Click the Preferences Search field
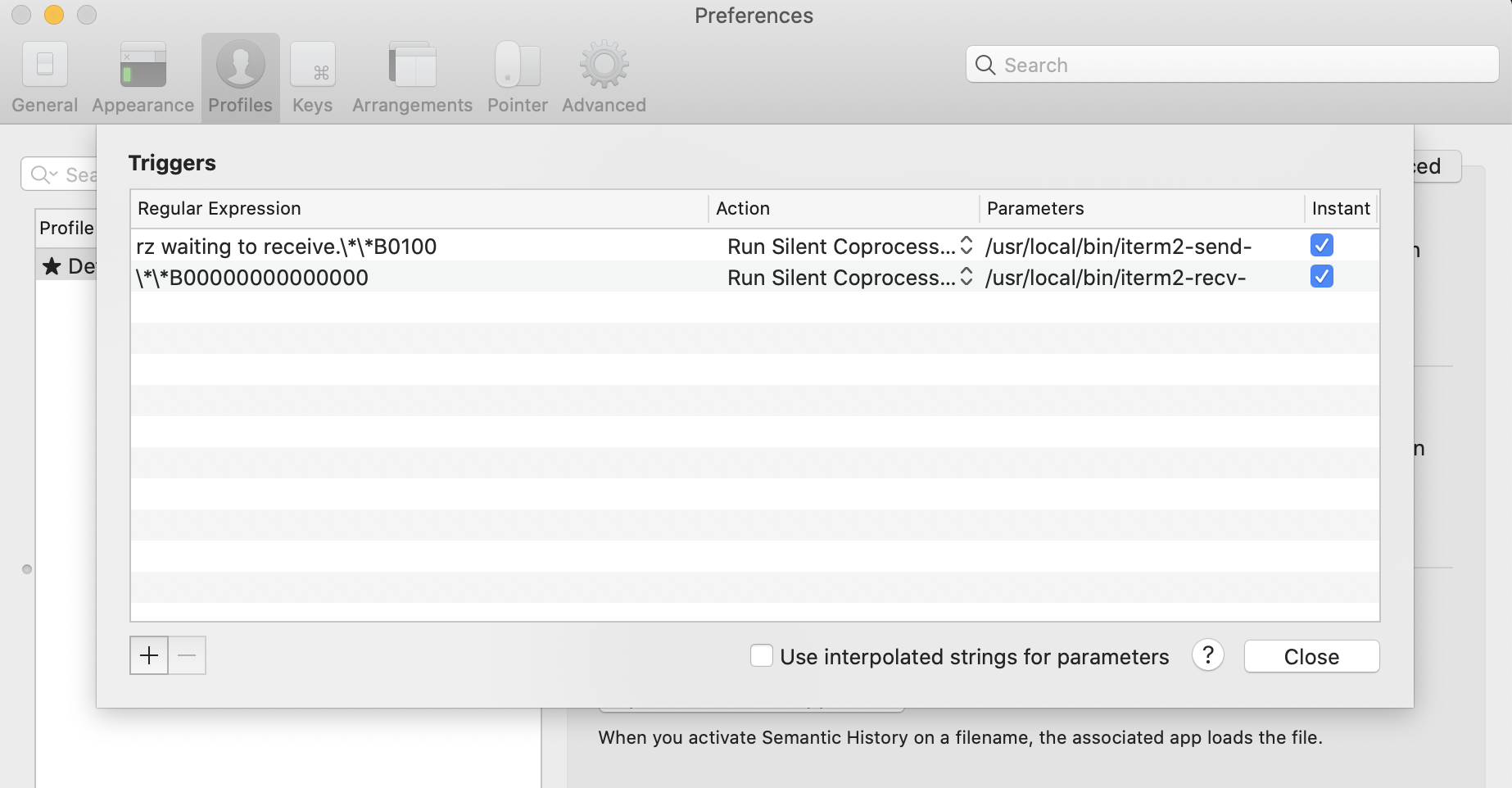 [1232, 65]
